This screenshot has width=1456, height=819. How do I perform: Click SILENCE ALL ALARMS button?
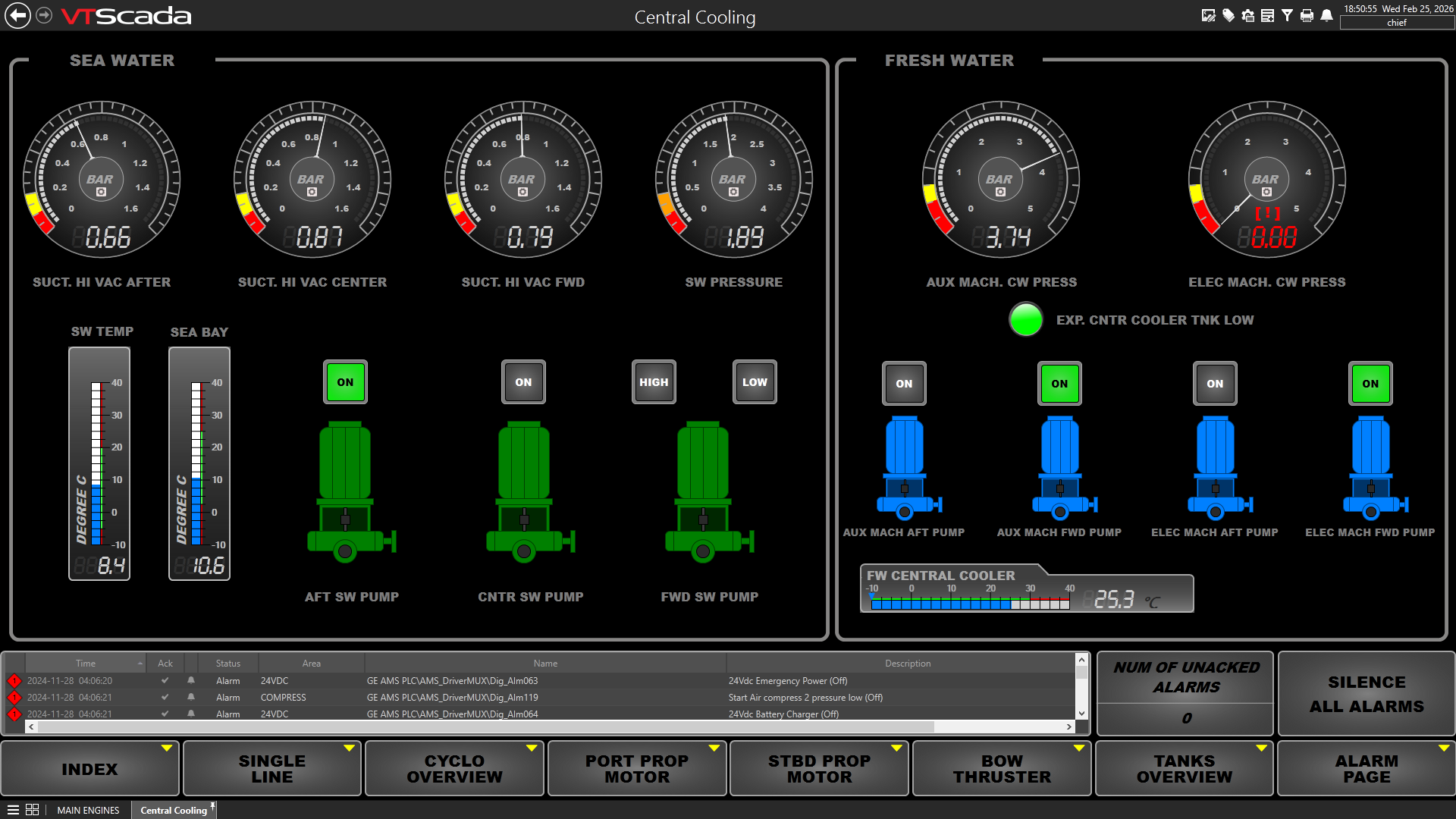[x=1367, y=694]
